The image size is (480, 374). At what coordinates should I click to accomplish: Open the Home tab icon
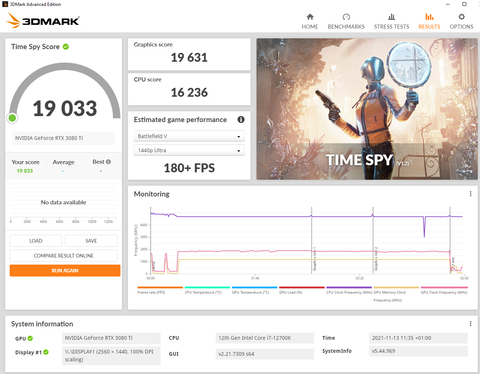[310, 17]
